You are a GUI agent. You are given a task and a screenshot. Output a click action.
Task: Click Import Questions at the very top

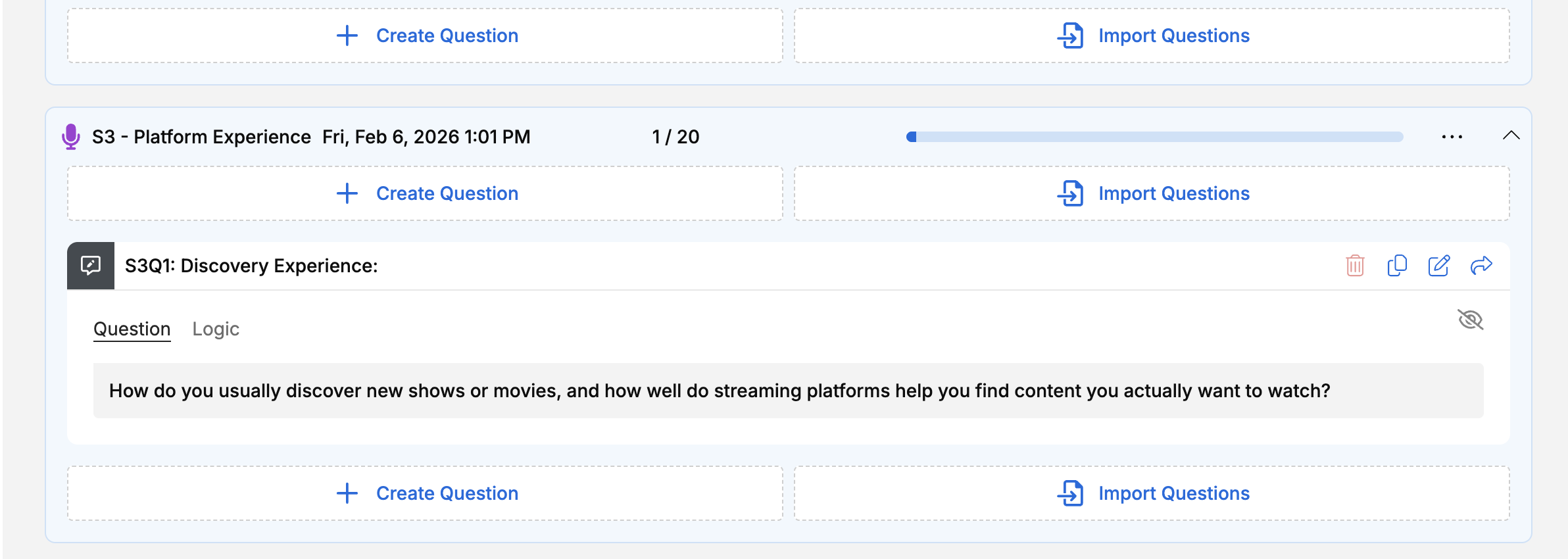coord(1173,36)
